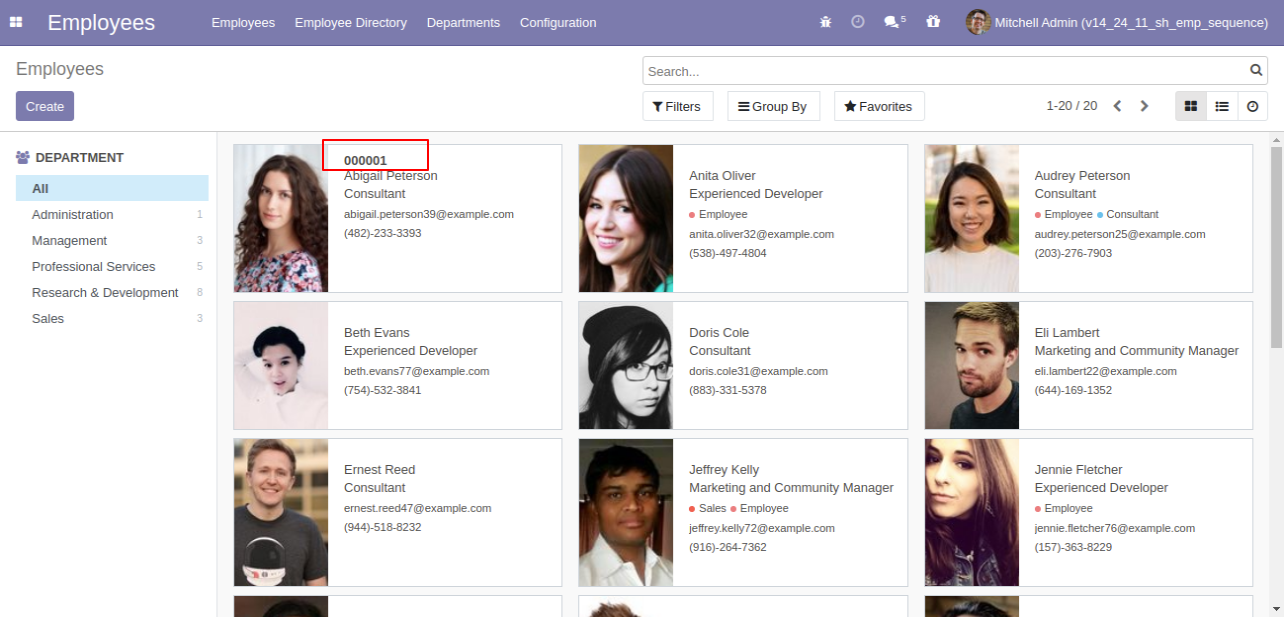This screenshot has height=617, width=1284.
Task: Open Jeffrey Kelly's photo thumbnail
Action: point(626,512)
